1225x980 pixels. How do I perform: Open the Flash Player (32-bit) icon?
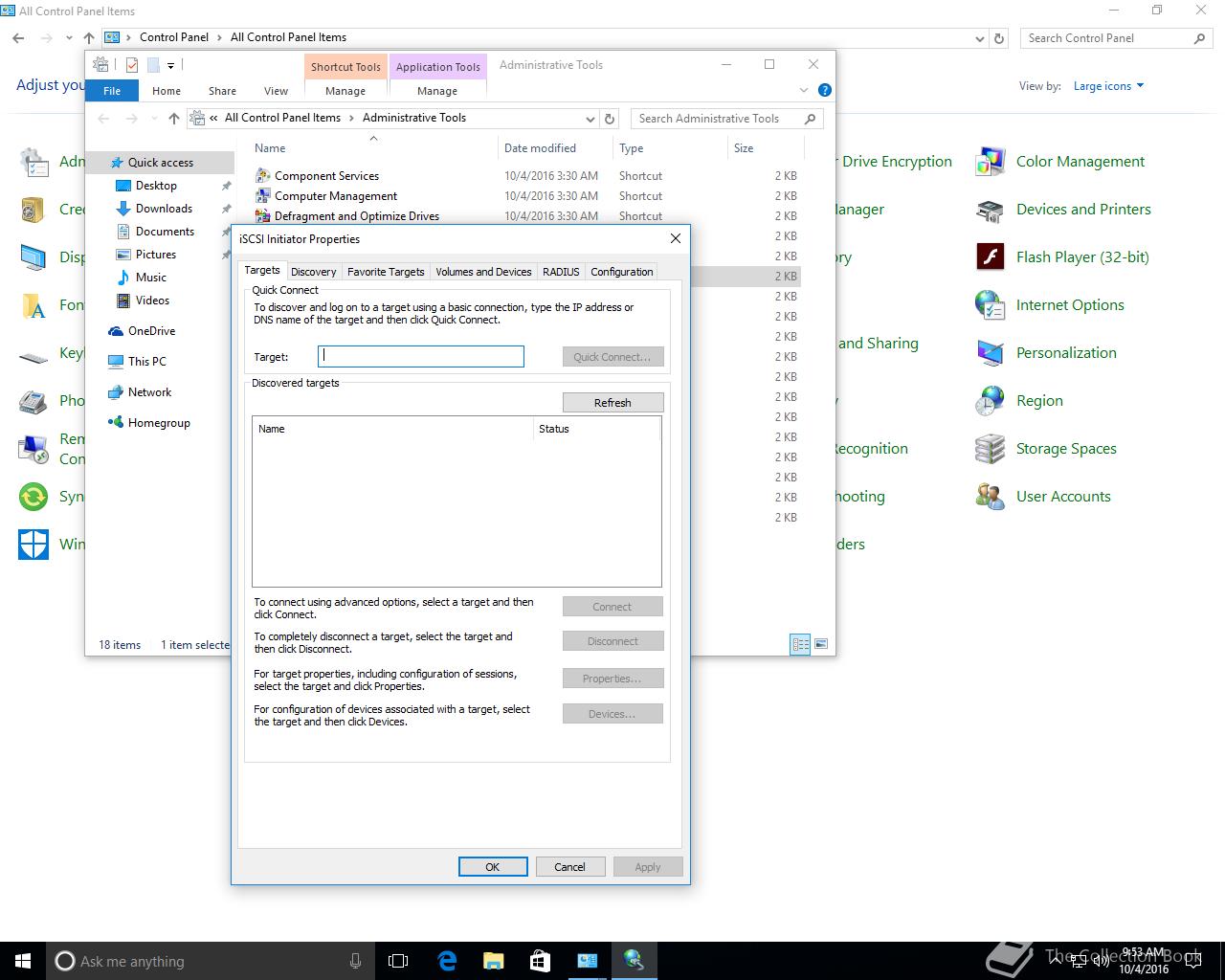(990, 257)
